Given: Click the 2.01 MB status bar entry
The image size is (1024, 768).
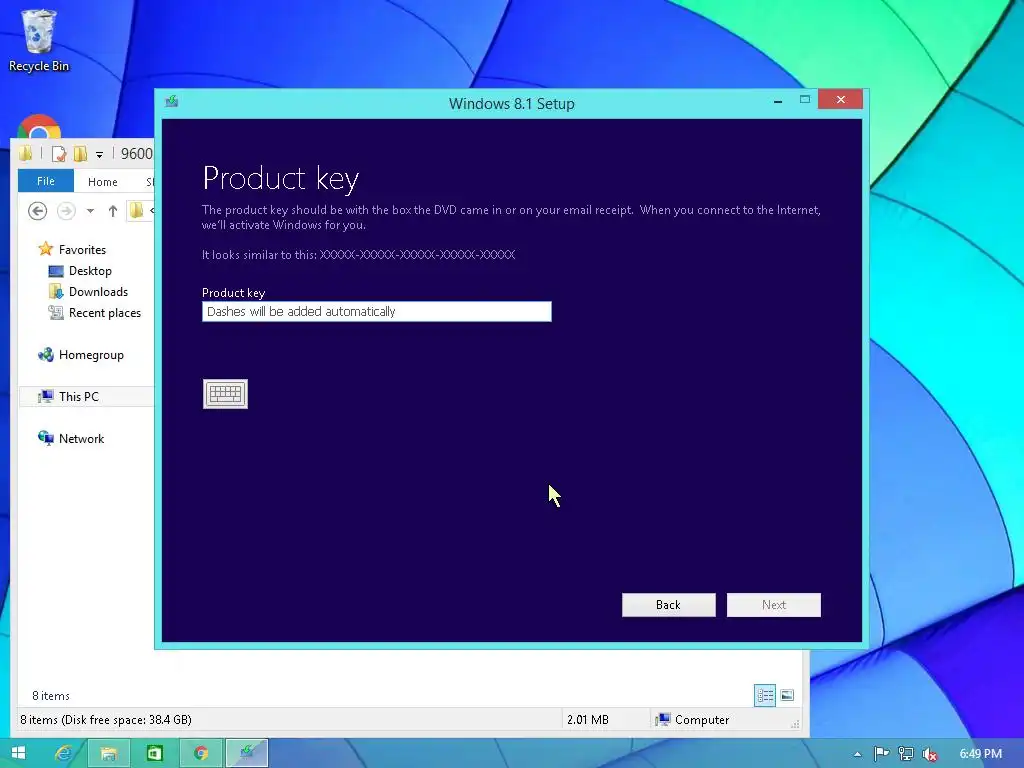Looking at the screenshot, I should 588,720.
